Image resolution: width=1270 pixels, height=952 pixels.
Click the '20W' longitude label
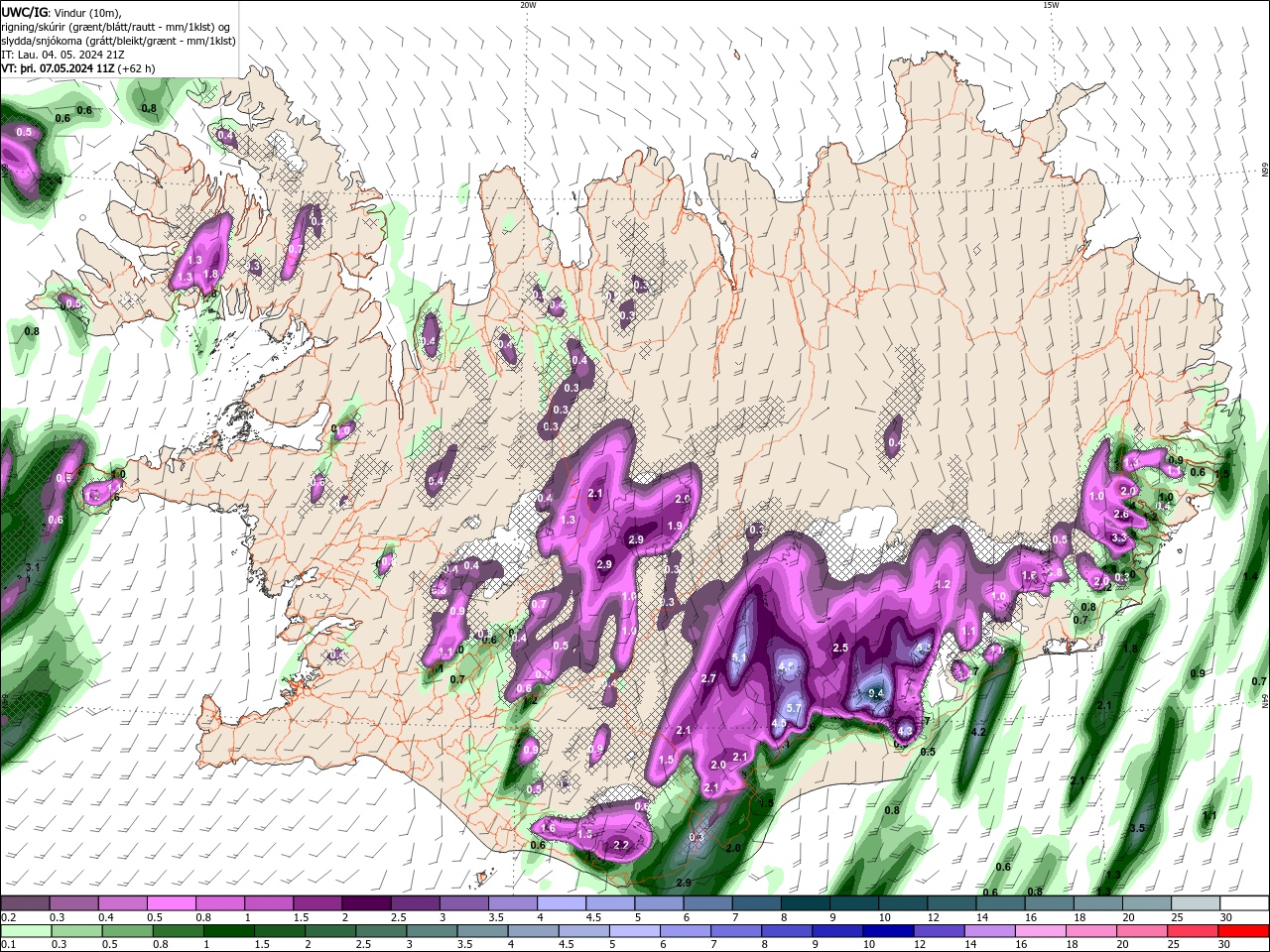click(528, 5)
